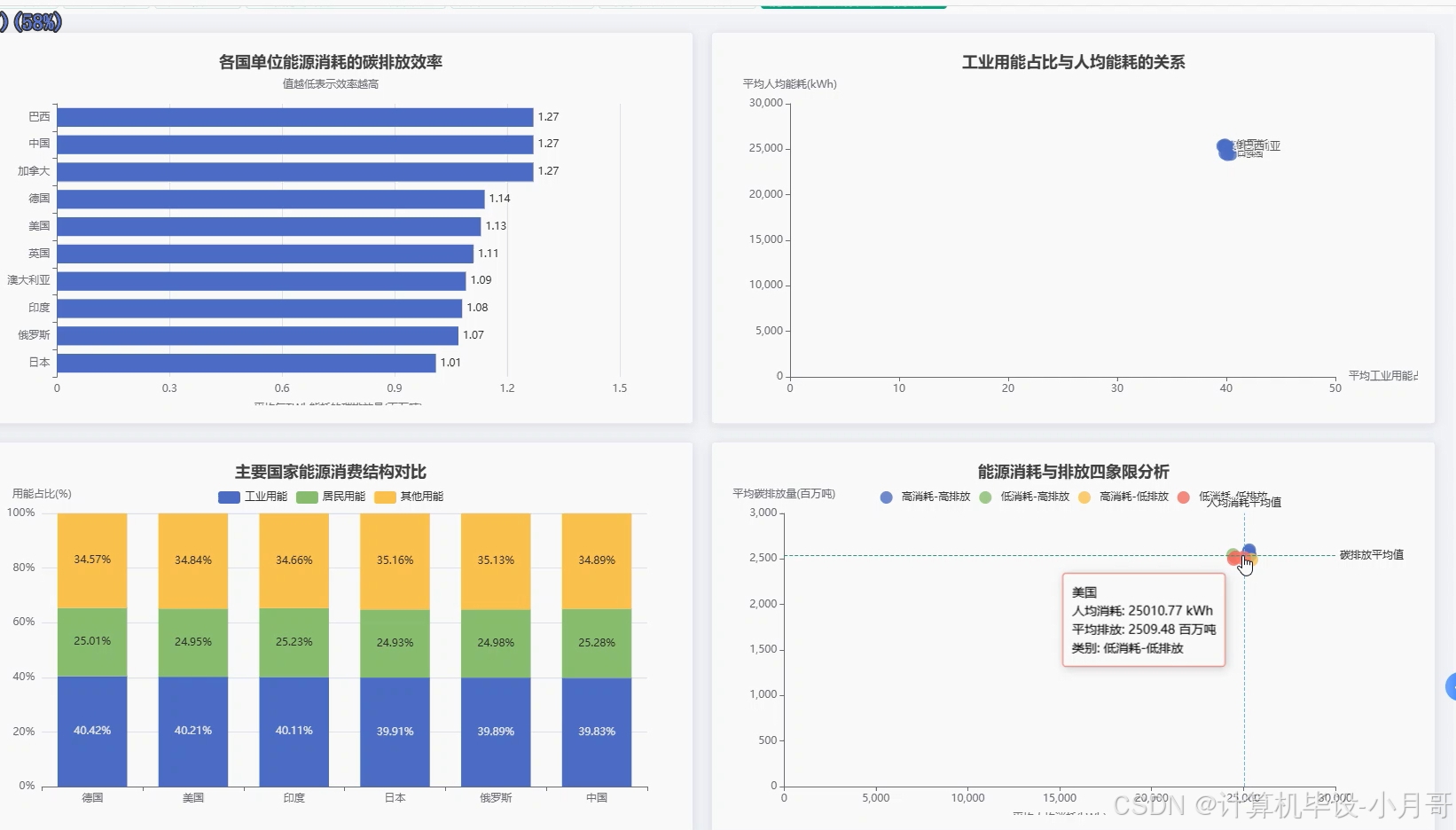The width and height of the screenshot is (1456, 830).
Task: Click 俄罗斯's blue 39.89% stacked segment
Action: pyautogui.click(x=496, y=732)
